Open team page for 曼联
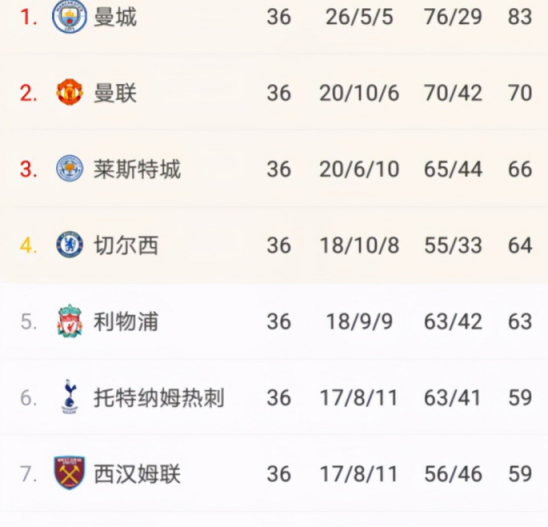This screenshot has width=548, height=527. pos(115,93)
